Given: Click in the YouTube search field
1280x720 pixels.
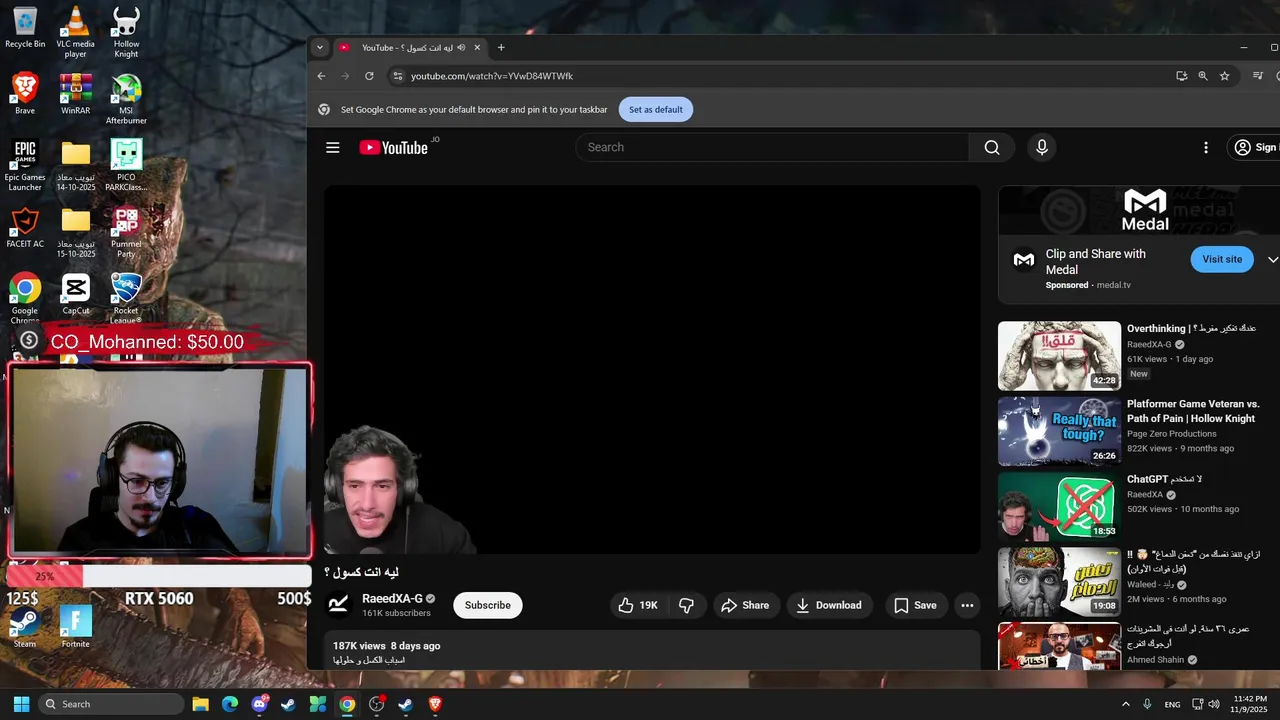Looking at the screenshot, I should point(772,147).
